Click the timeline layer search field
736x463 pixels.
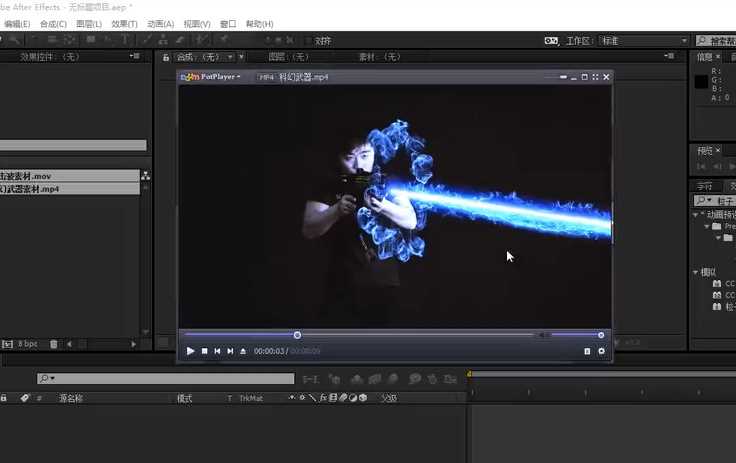166,378
